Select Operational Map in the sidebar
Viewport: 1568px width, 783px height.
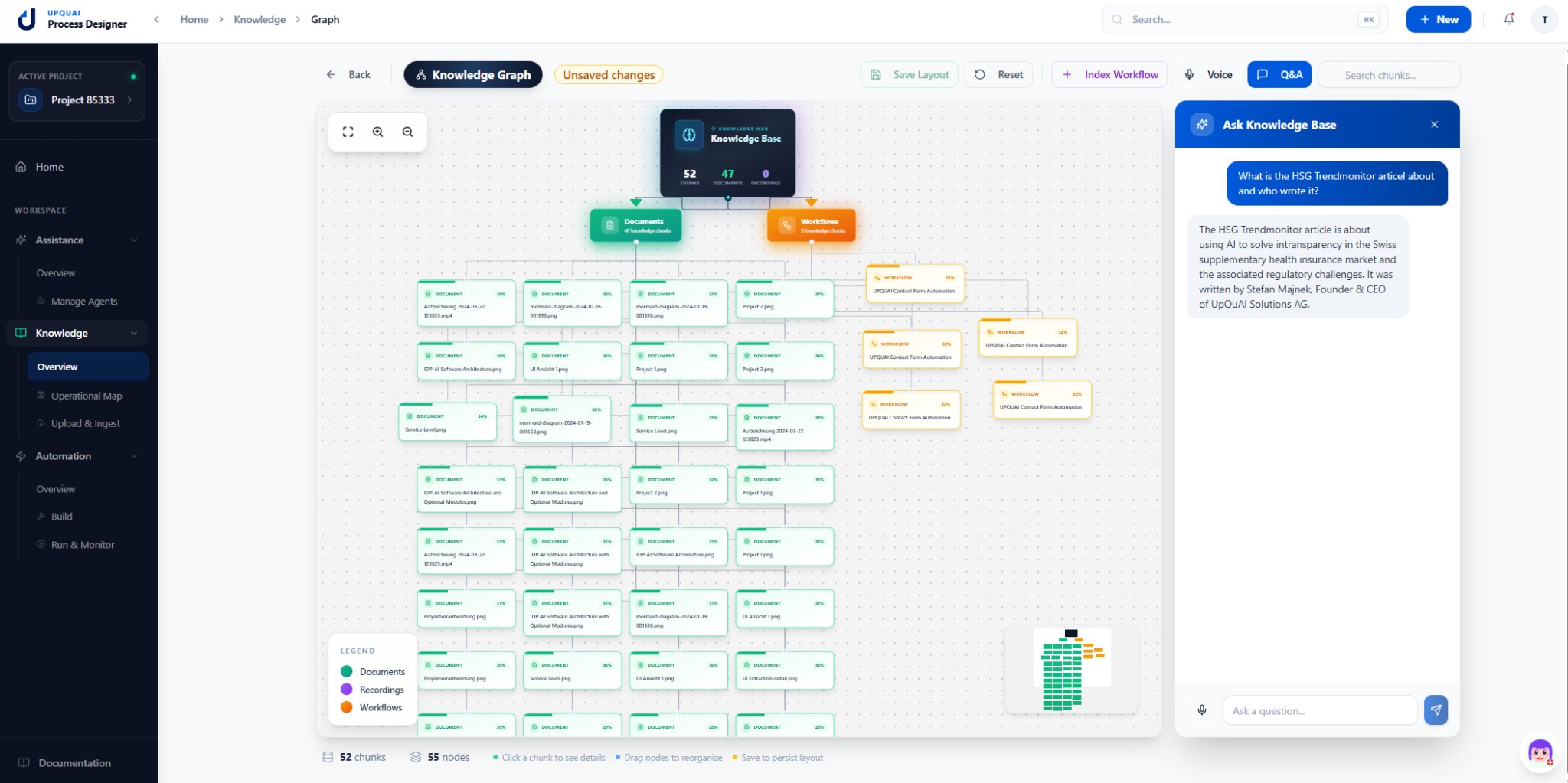(x=87, y=396)
